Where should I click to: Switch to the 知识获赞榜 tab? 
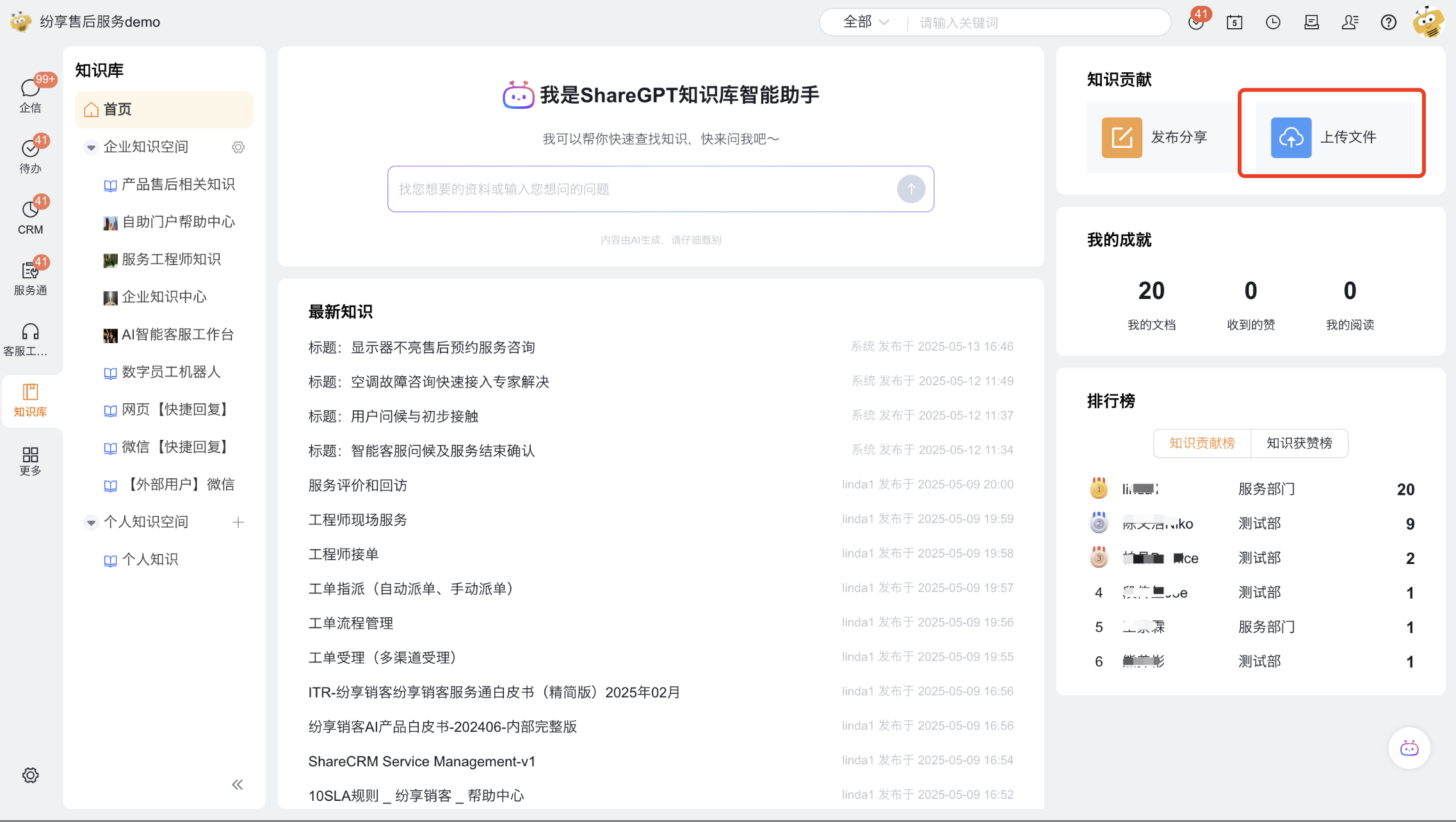(1298, 443)
